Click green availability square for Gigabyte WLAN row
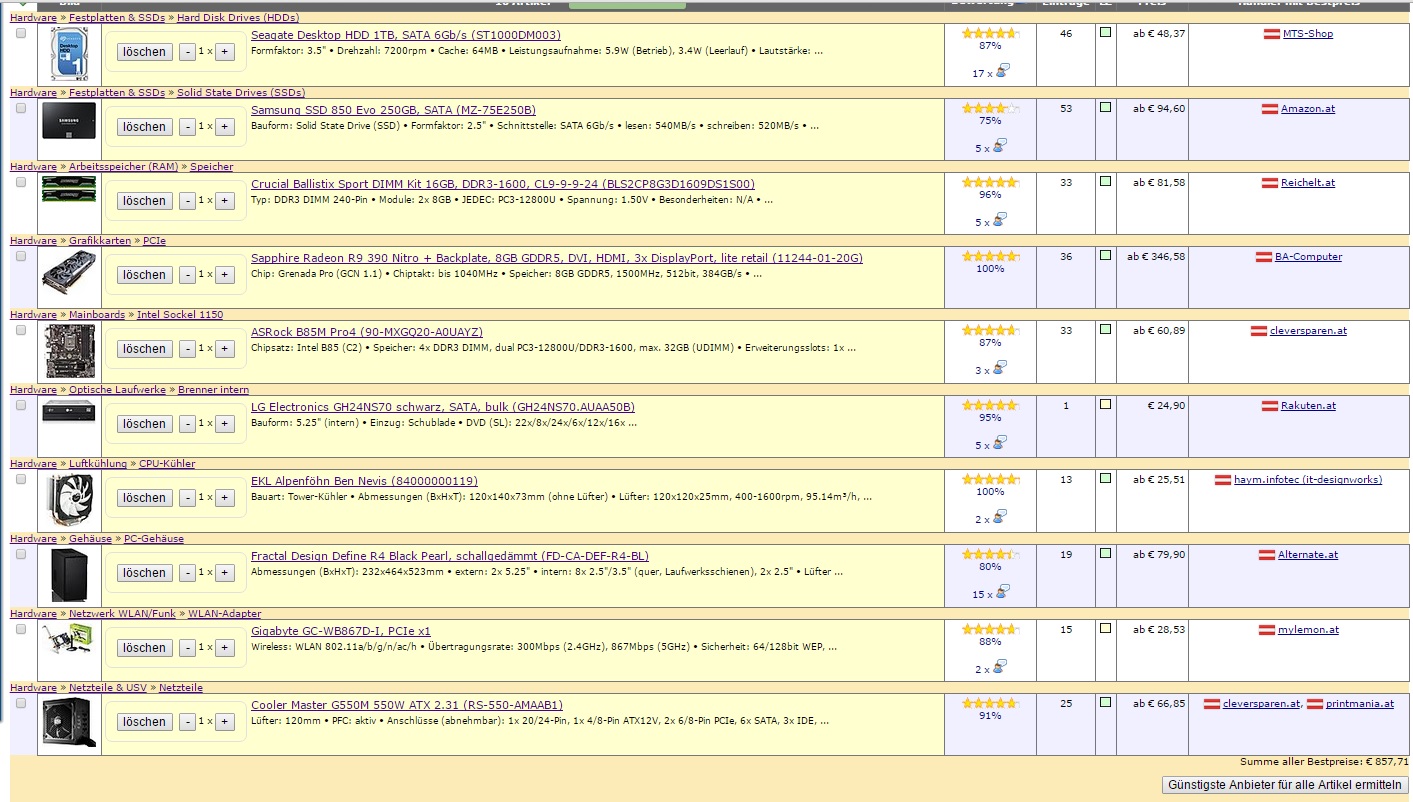 [x=1105, y=628]
